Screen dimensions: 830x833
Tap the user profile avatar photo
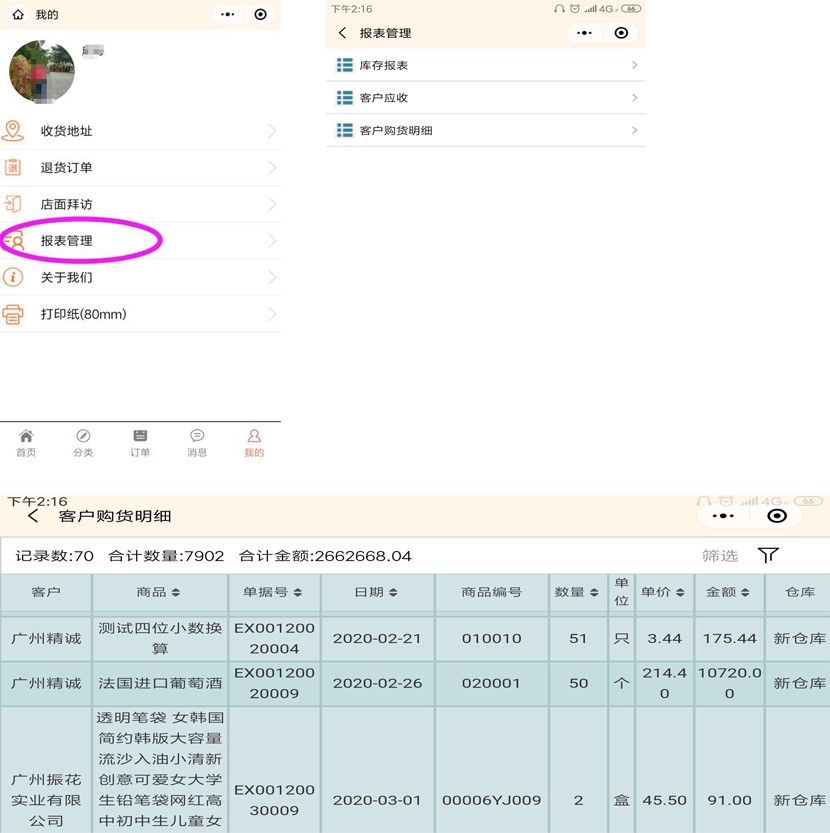pyautogui.click(x=42, y=73)
